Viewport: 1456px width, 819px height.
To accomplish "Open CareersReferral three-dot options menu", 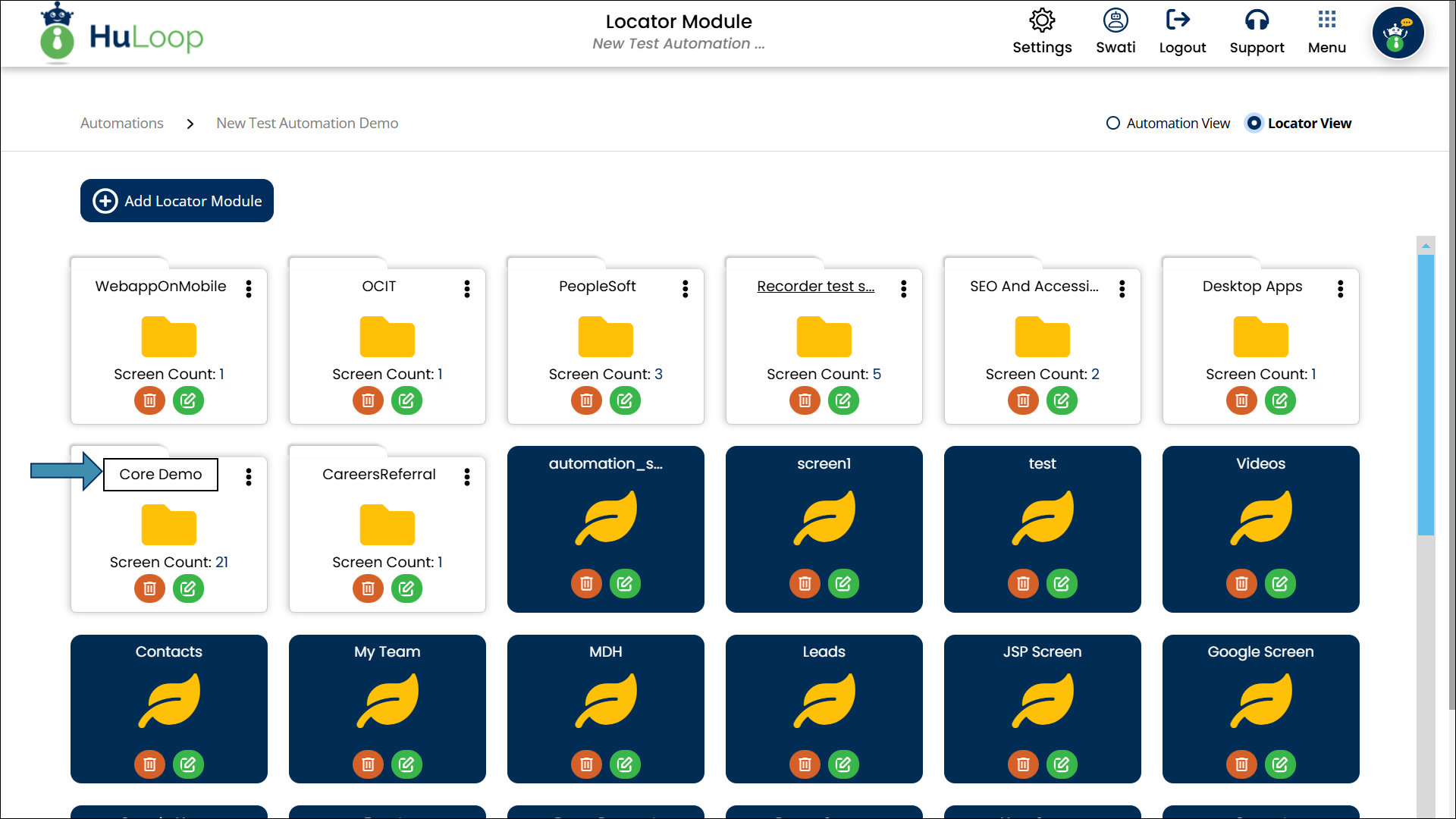I will coord(467,477).
